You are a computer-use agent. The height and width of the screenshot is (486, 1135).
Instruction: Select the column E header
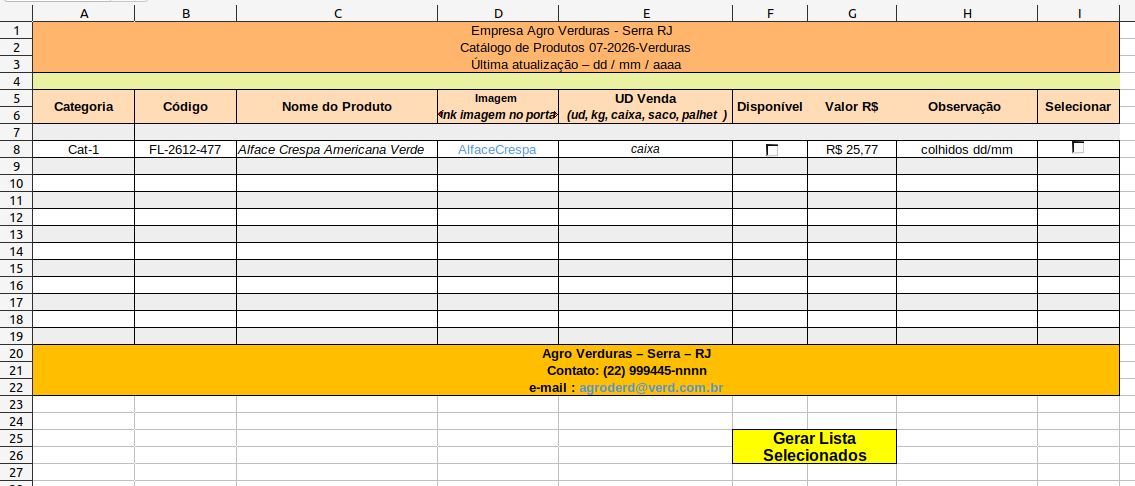(x=645, y=13)
